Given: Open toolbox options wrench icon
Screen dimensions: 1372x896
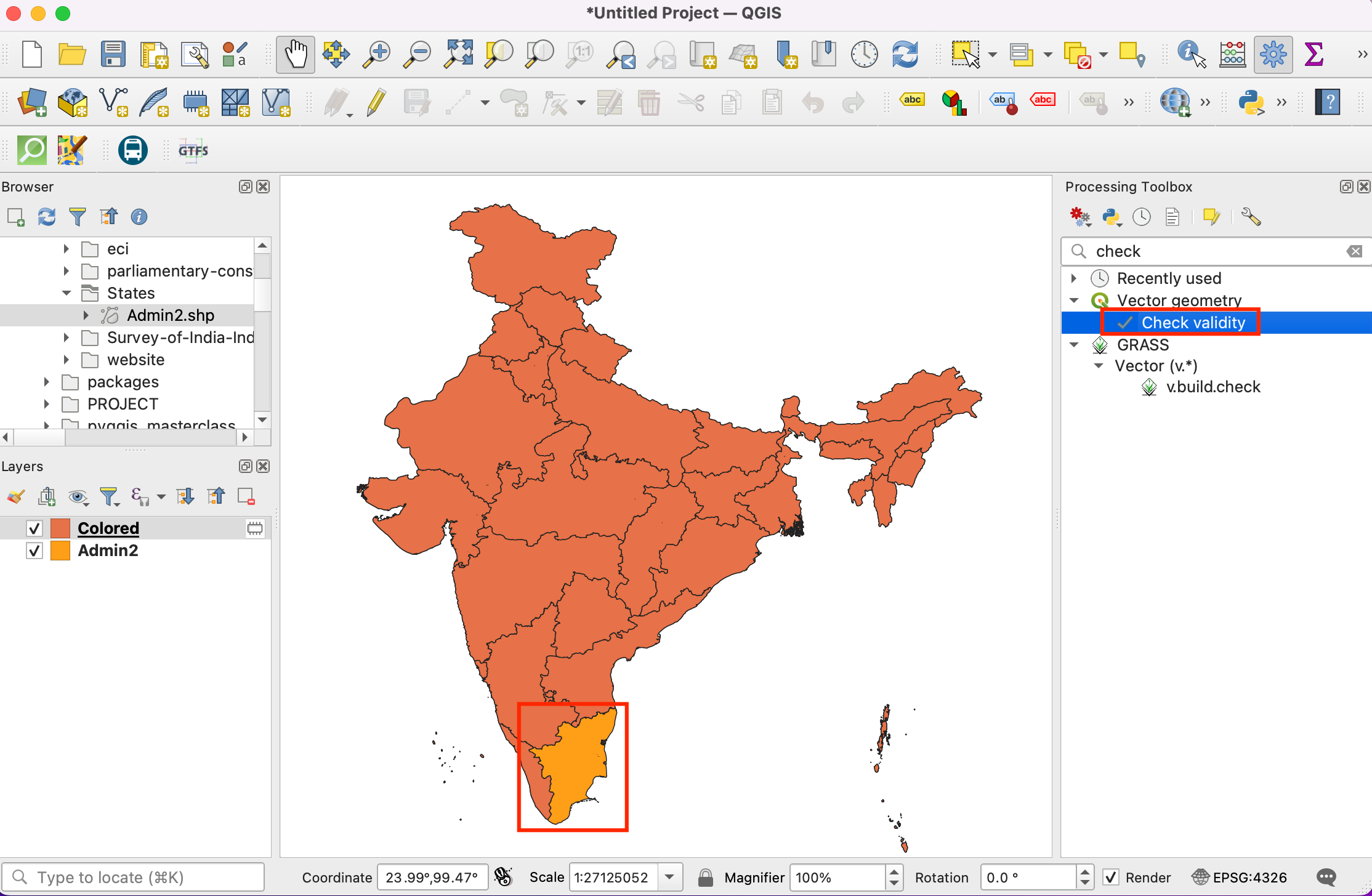Looking at the screenshot, I should [x=1251, y=217].
